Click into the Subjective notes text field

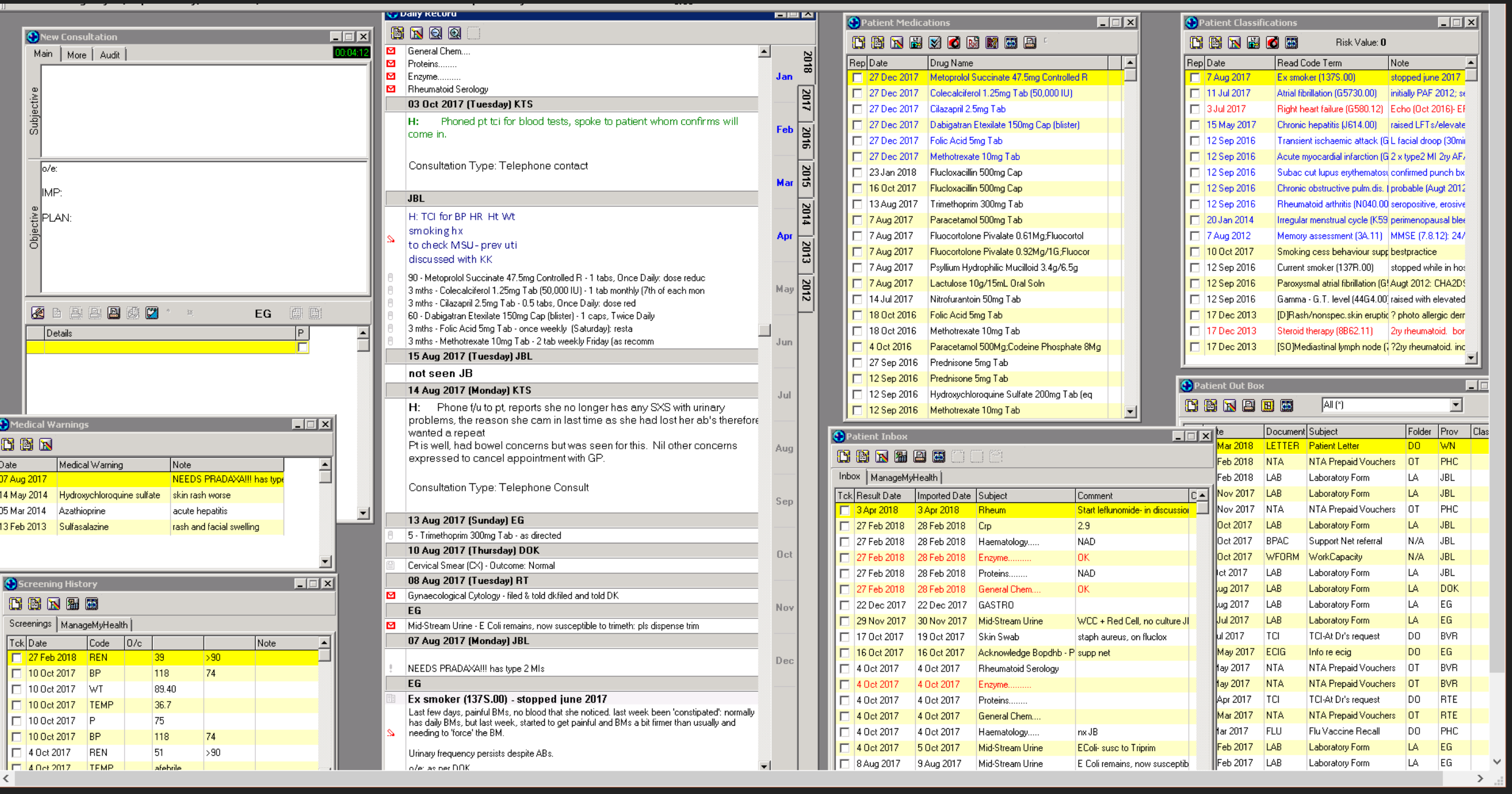pyautogui.click(x=204, y=110)
